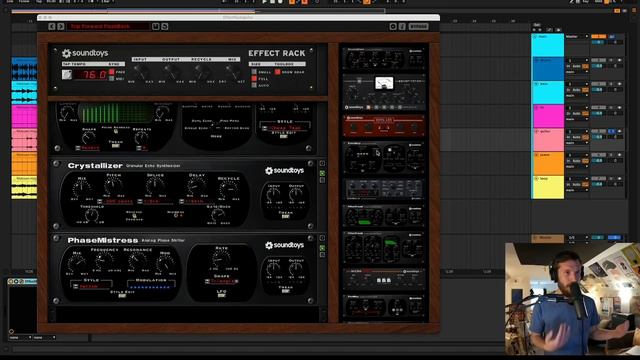640x360 pixels.
Task: Open the output dropdown on the guitar track
Action: click(576, 143)
